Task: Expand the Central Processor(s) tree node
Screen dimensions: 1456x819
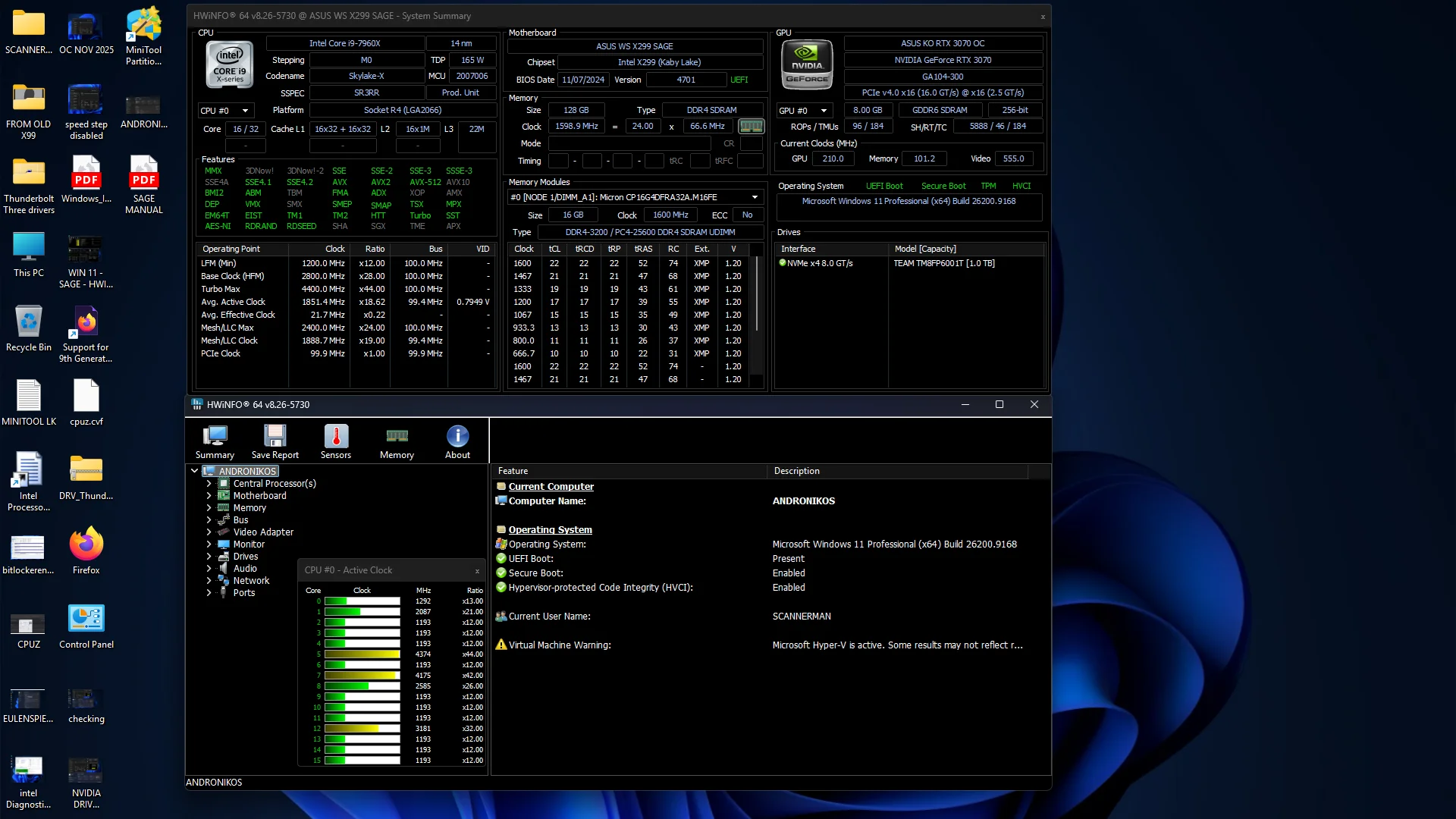Action: (x=209, y=483)
